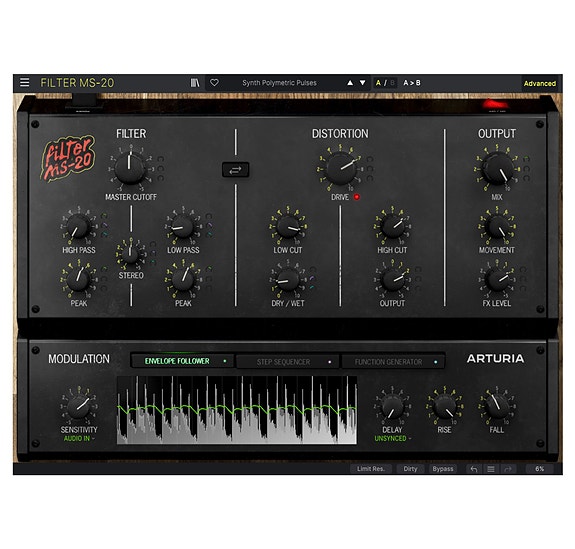Toggle the Bypass button

point(443,469)
